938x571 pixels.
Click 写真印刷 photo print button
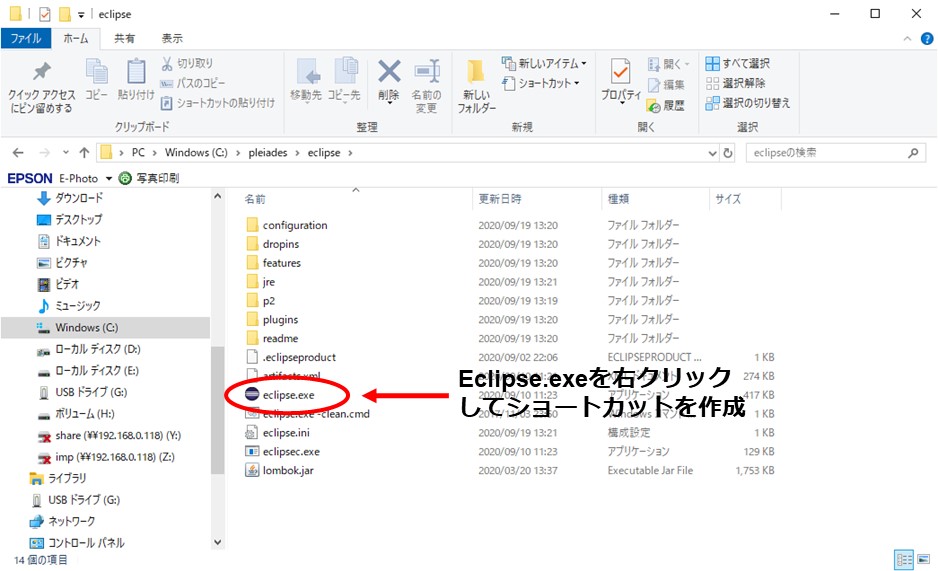click(x=150, y=178)
